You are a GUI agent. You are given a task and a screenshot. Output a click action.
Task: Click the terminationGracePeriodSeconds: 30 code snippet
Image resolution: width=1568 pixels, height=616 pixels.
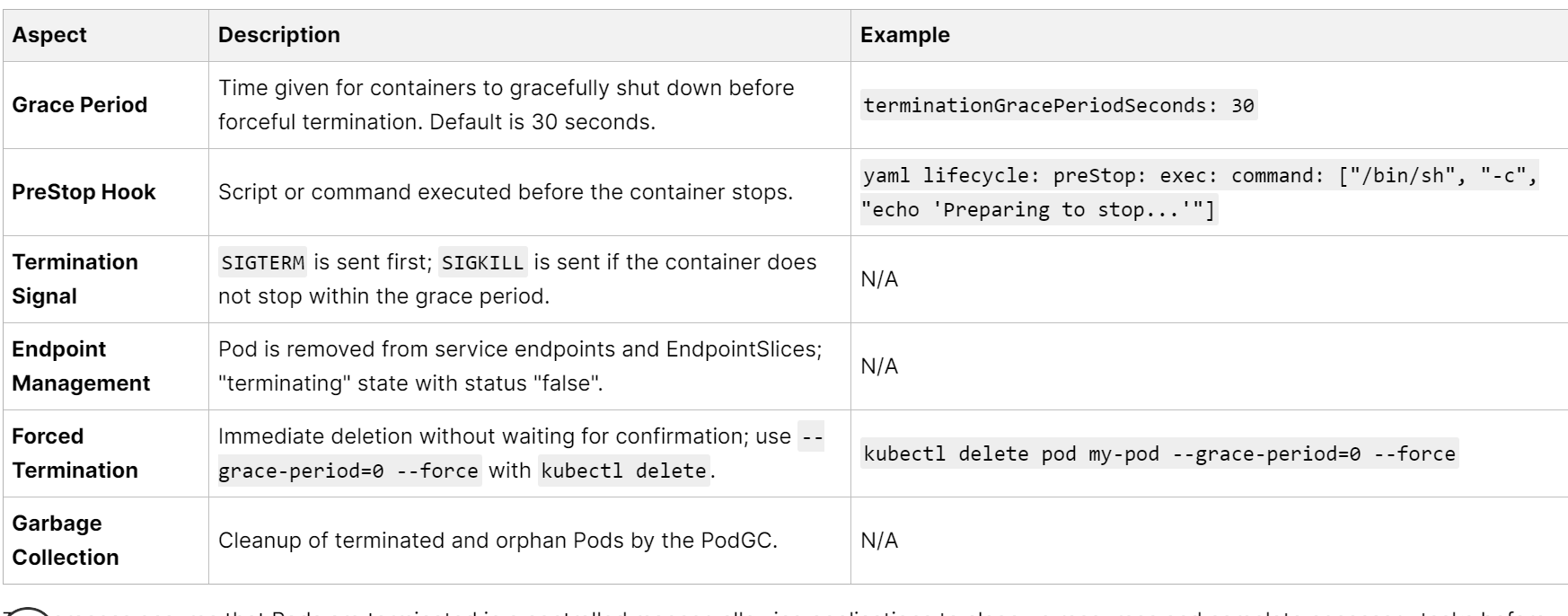click(1058, 105)
